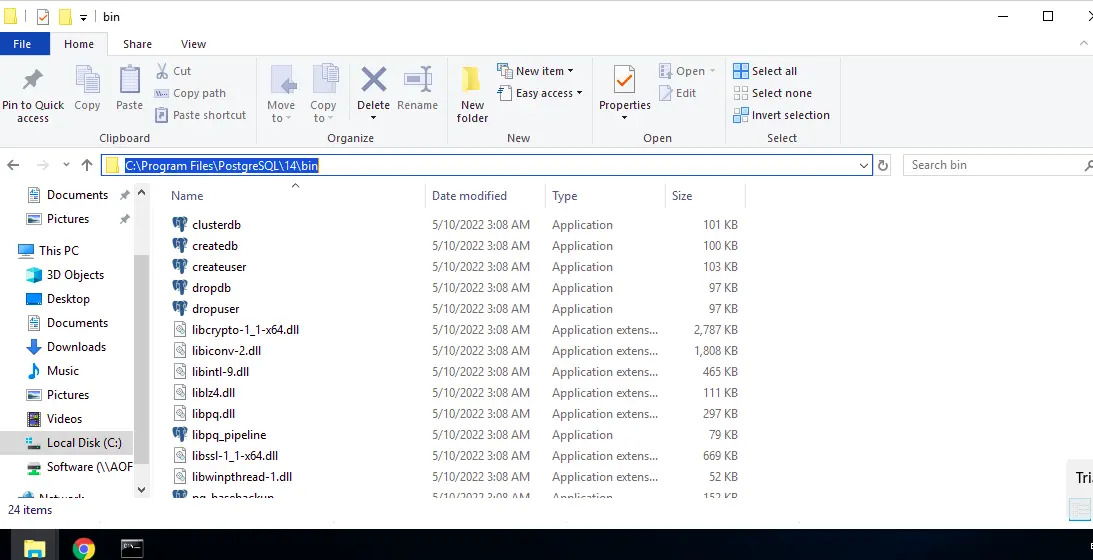The width and height of the screenshot is (1093, 560).
Task: Open File Explorer from the taskbar
Action: [33, 549]
